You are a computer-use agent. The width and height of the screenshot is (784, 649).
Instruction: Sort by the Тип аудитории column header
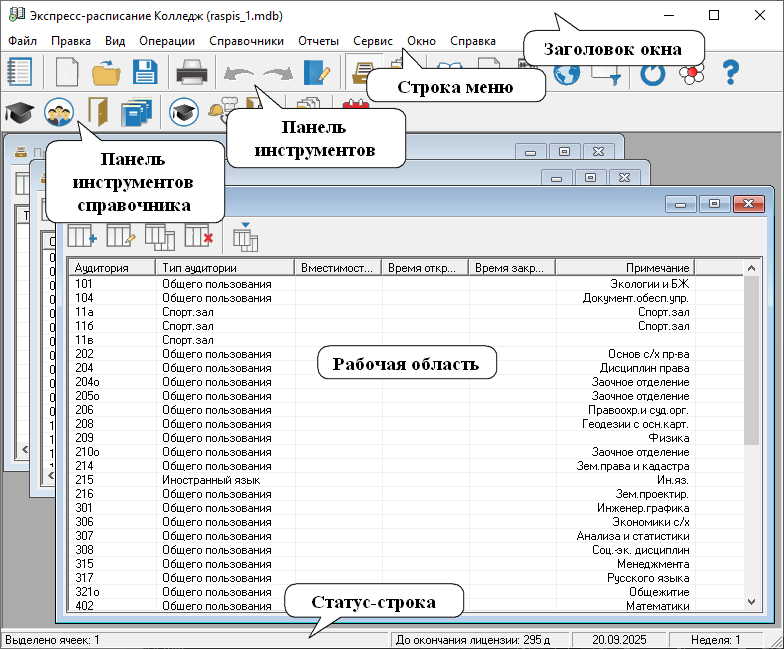click(x=224, y=268)
